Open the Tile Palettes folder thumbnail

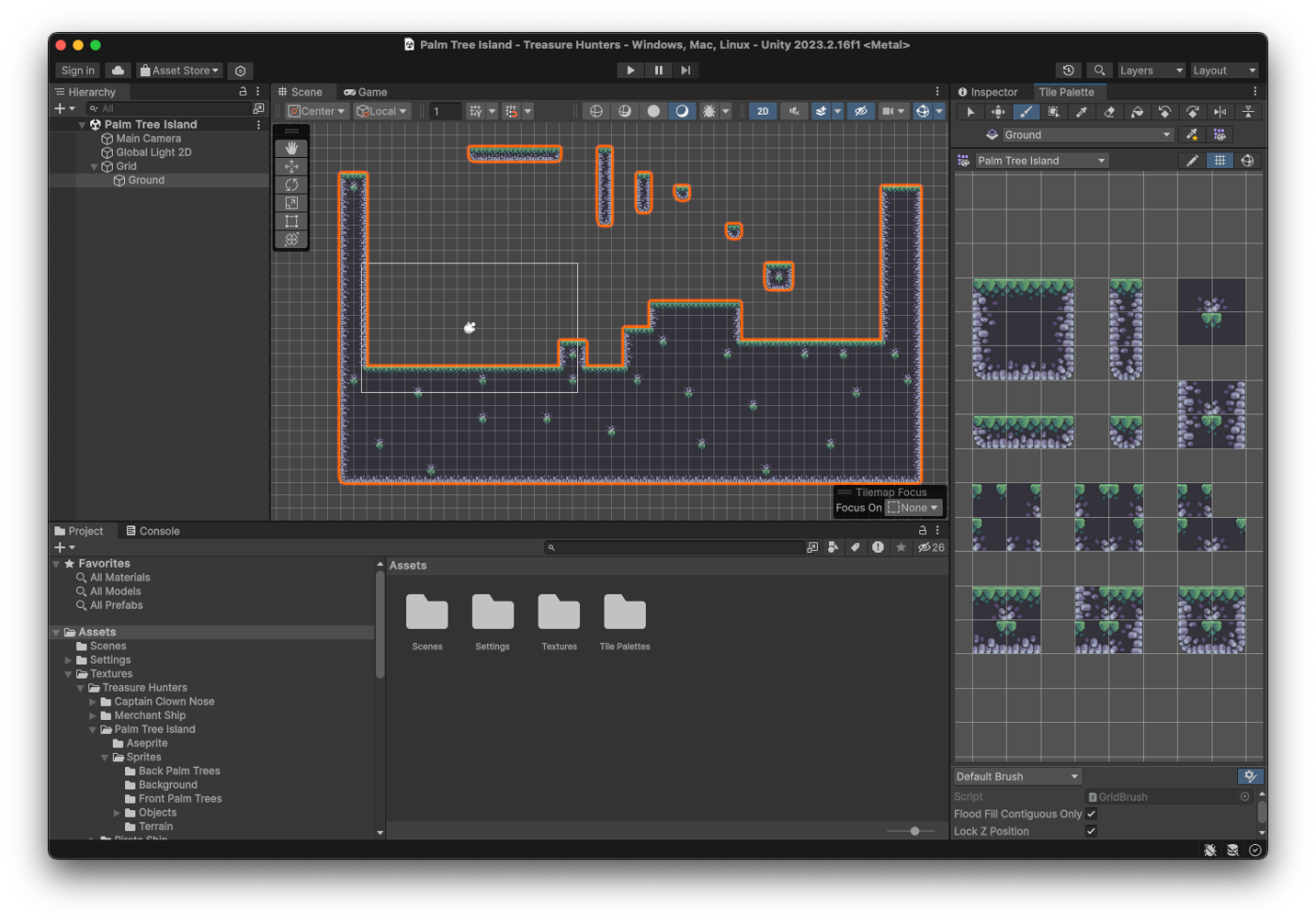(624, 614)
